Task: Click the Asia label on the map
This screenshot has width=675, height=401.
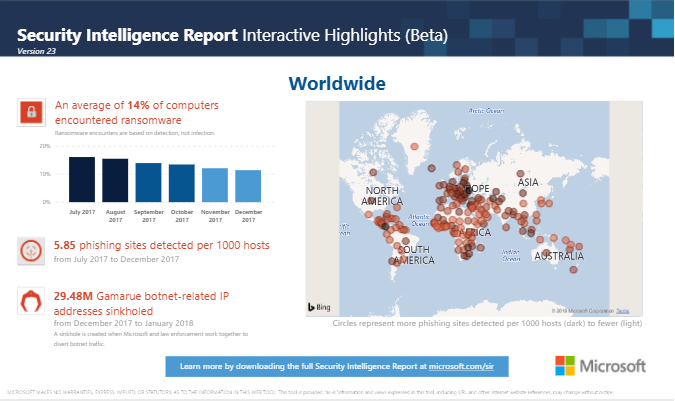Action: 528,182
